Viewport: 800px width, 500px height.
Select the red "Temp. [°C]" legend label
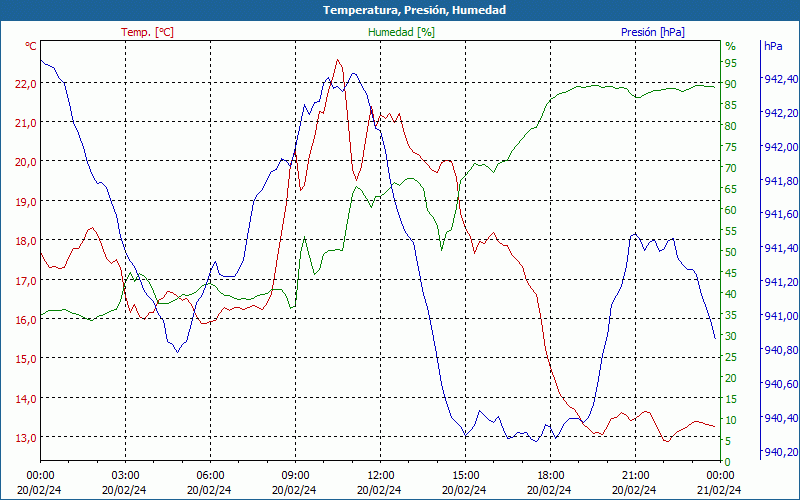coord(147,32)
